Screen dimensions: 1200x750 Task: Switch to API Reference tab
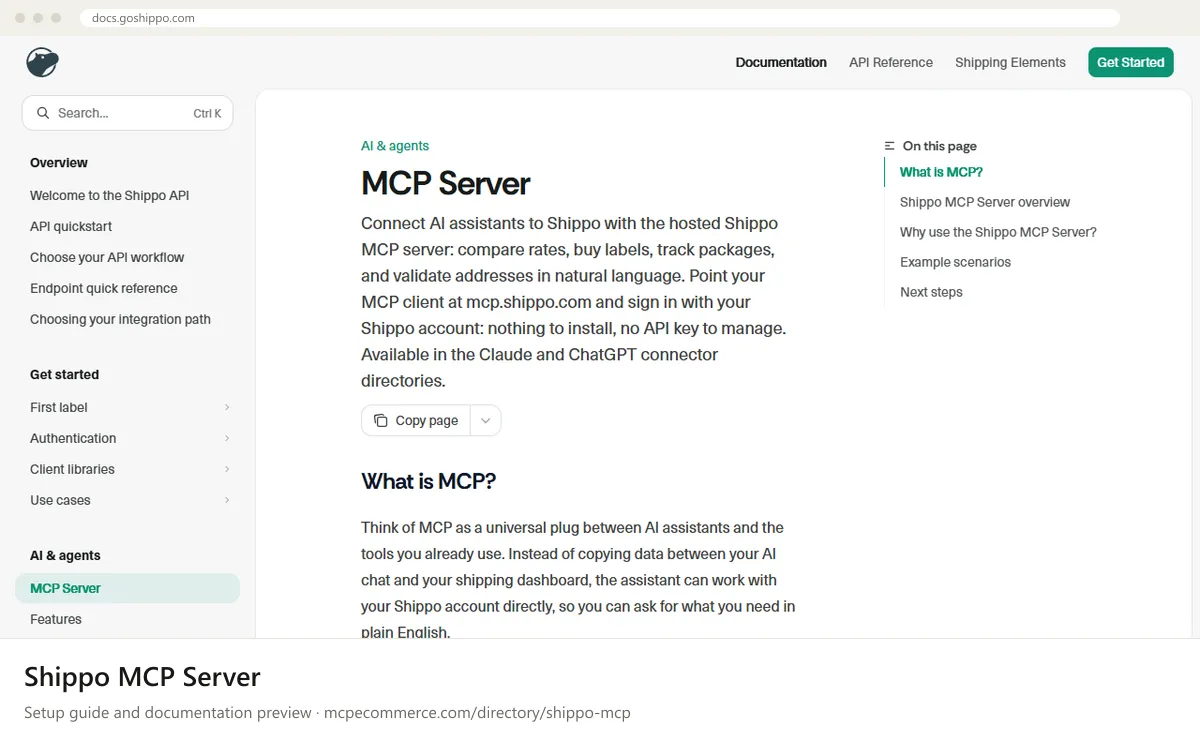(x=891, y=62)
